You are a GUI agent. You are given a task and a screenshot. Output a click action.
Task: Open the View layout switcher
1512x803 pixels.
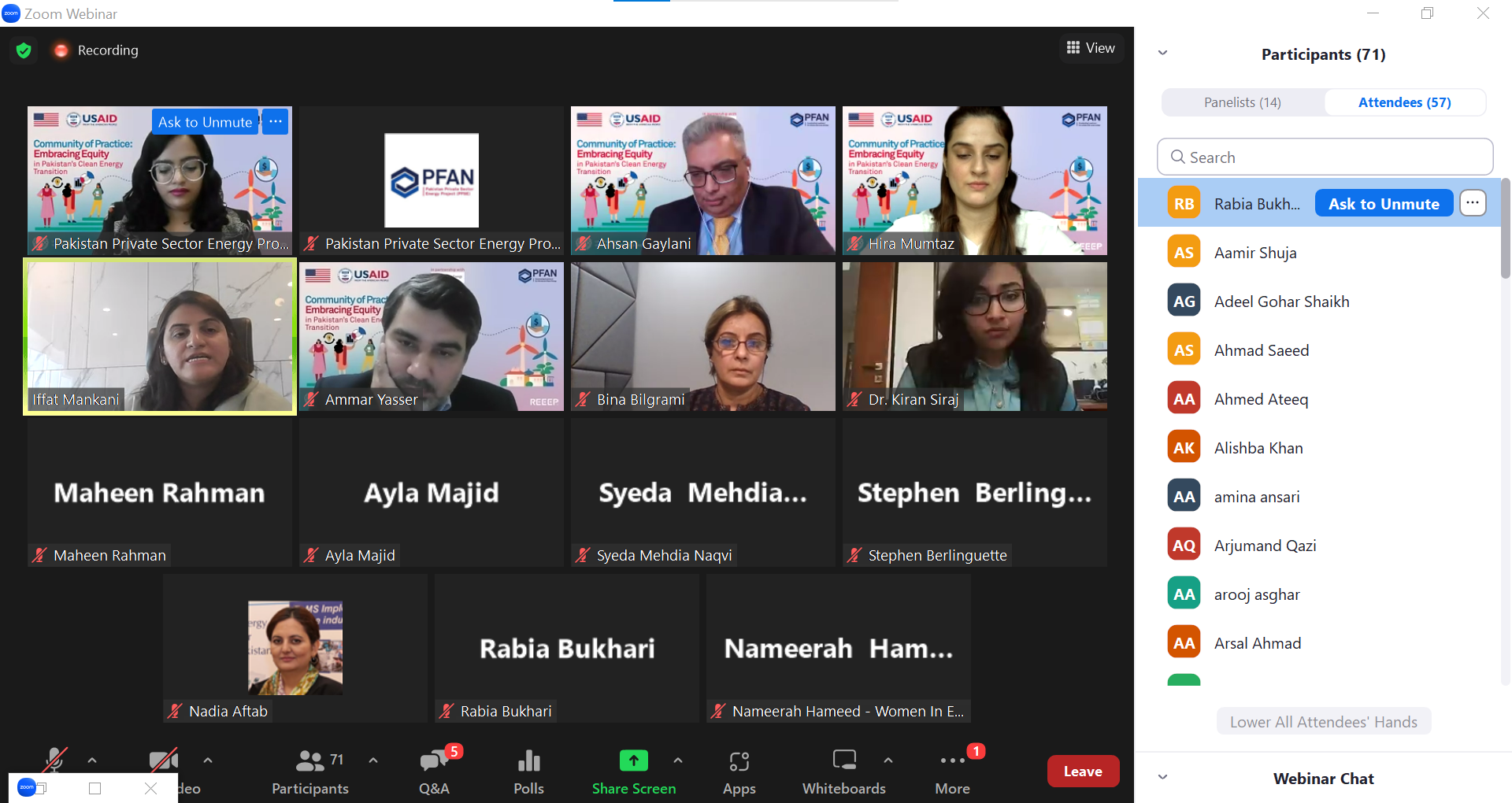pyautogui.click(x=1091, y=48)
